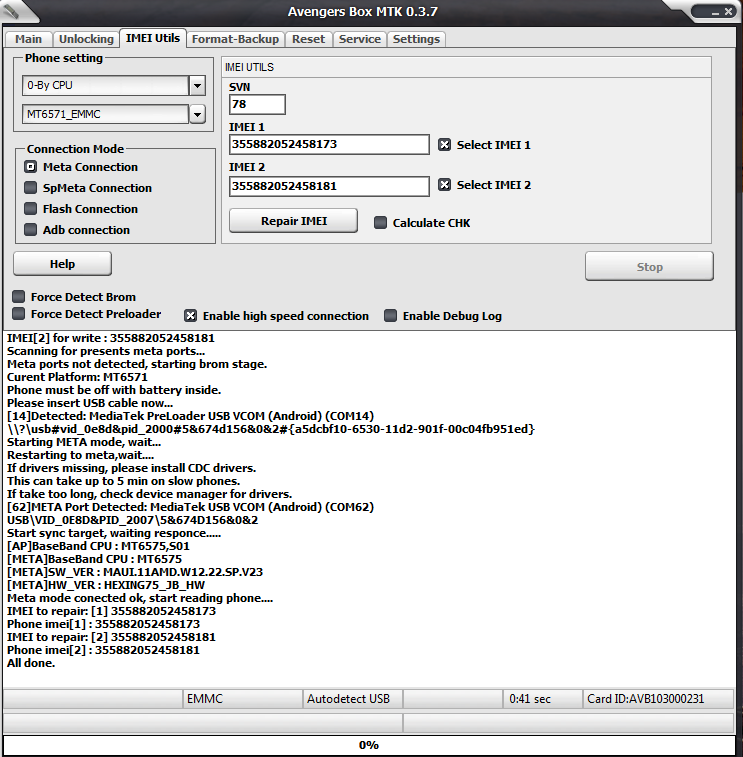
Task: Click the MT6571_EMMC combo box field
Action: pos(105,114)
